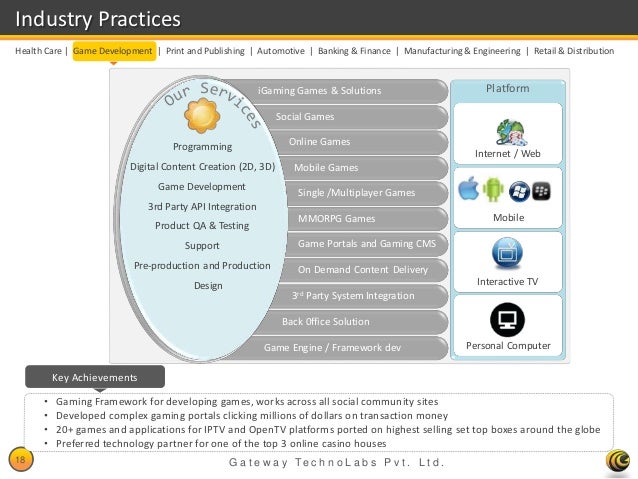638x479 pixels.
Task: Click the Apple logo icon
Action: pyautogui.click(x=468, y=188)
